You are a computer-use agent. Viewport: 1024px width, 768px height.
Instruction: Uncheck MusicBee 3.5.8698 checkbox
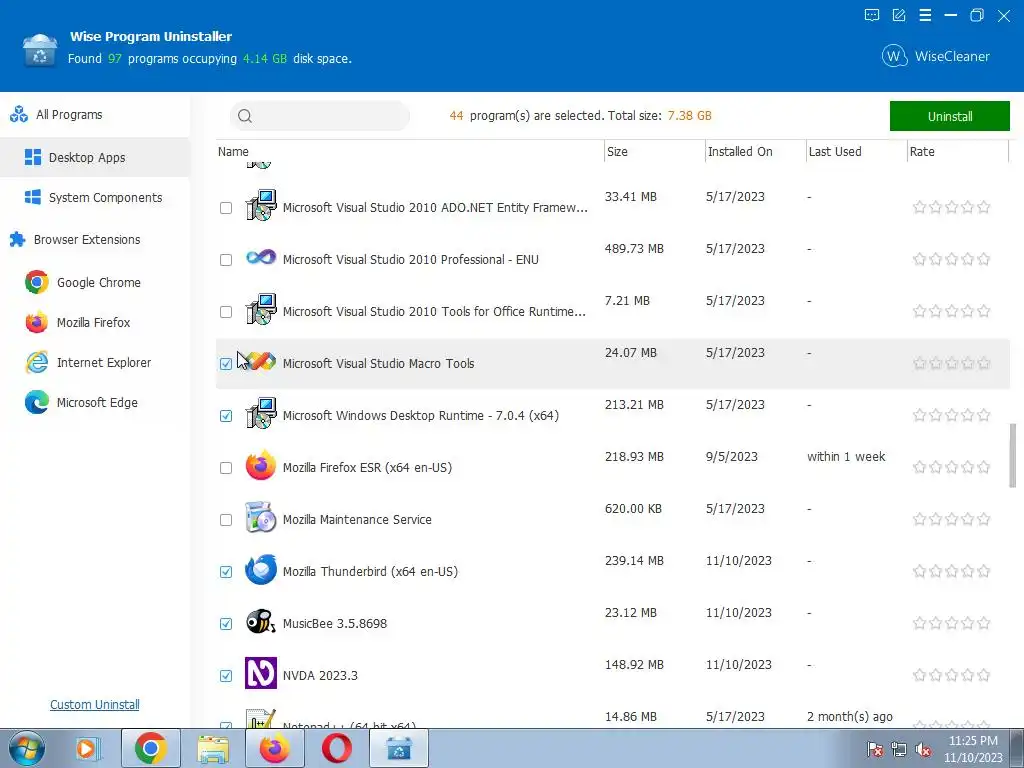226,624
